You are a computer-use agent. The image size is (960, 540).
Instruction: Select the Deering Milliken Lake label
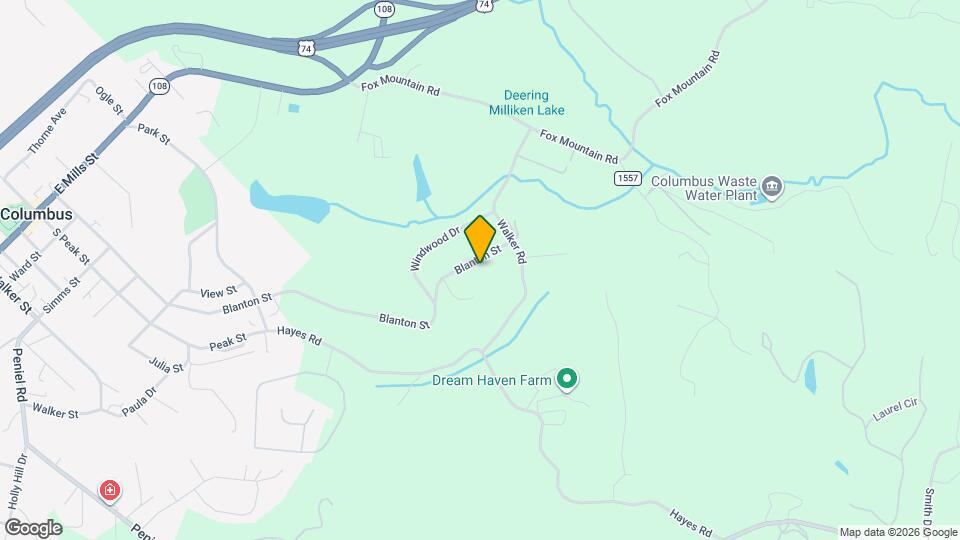[527, 103]
